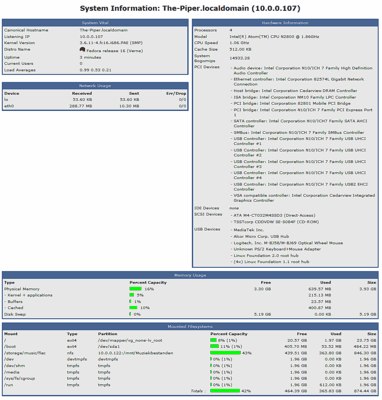Viewport: 382px width, 400px height.
Task: Click the Host bridge Cedarview DRAM Controller entry
Action: click(x=295, y=91)
